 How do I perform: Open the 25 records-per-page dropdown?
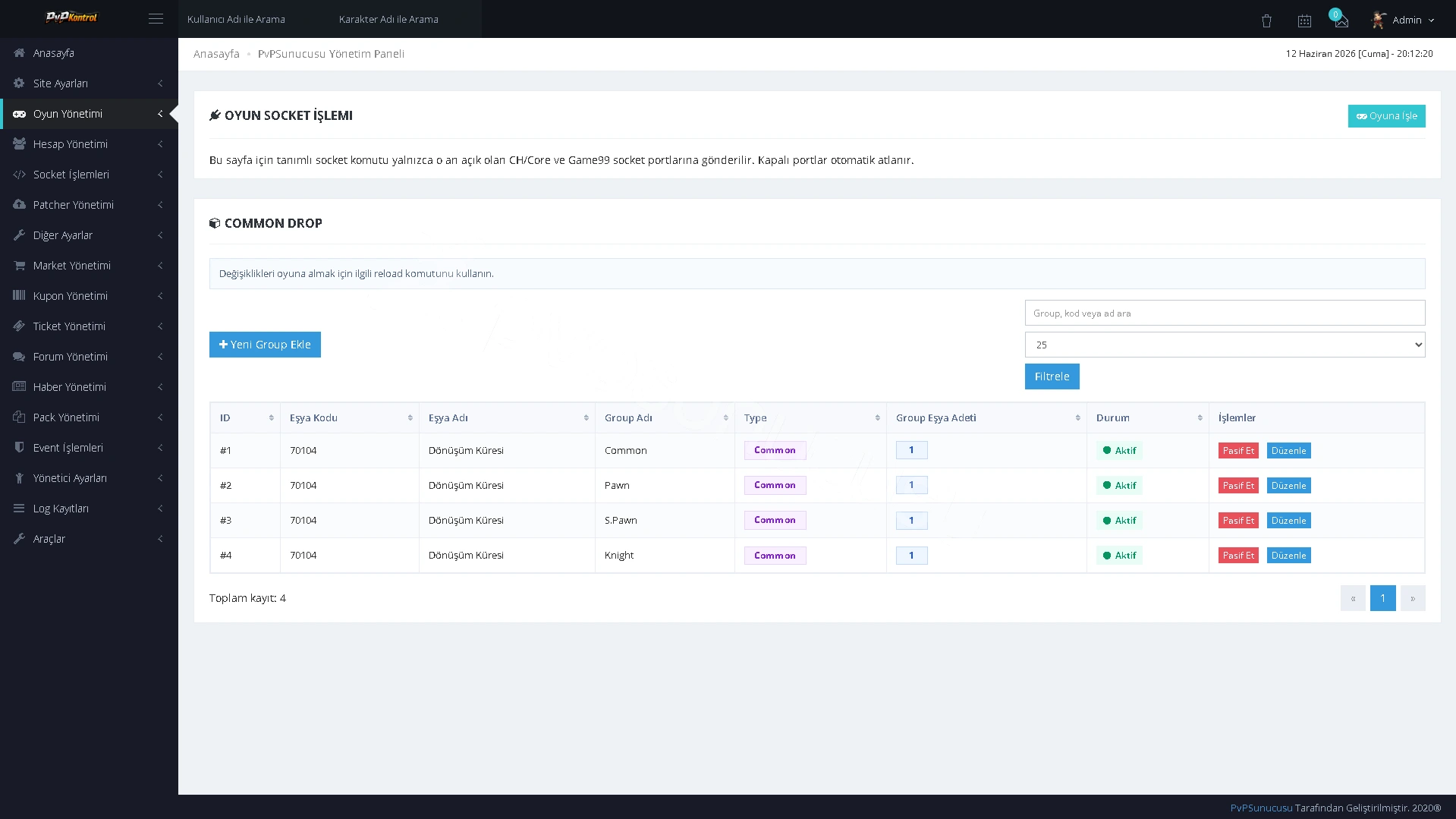click(1225, 345)
